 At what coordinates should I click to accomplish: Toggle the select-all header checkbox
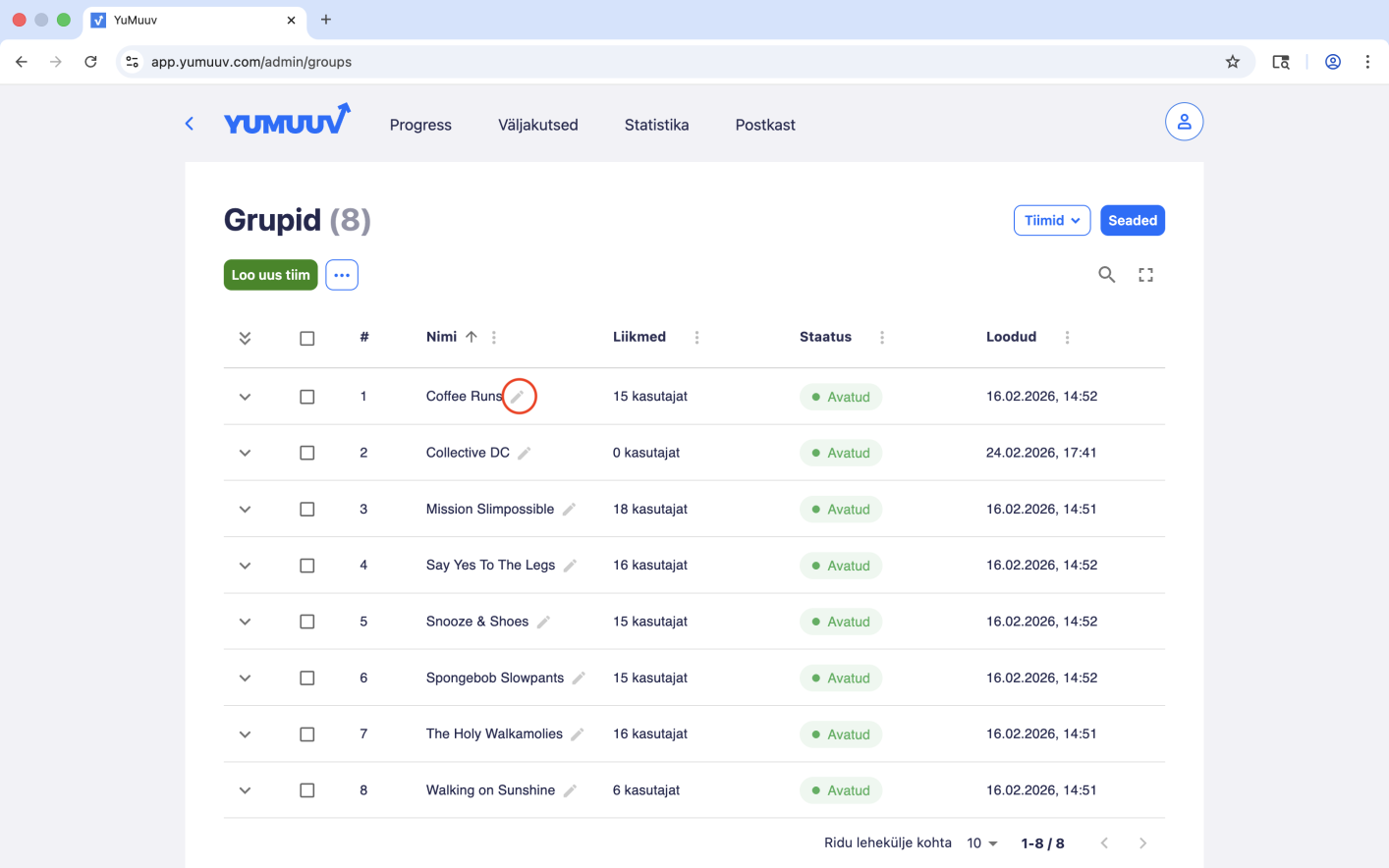[x=307, y=338]
